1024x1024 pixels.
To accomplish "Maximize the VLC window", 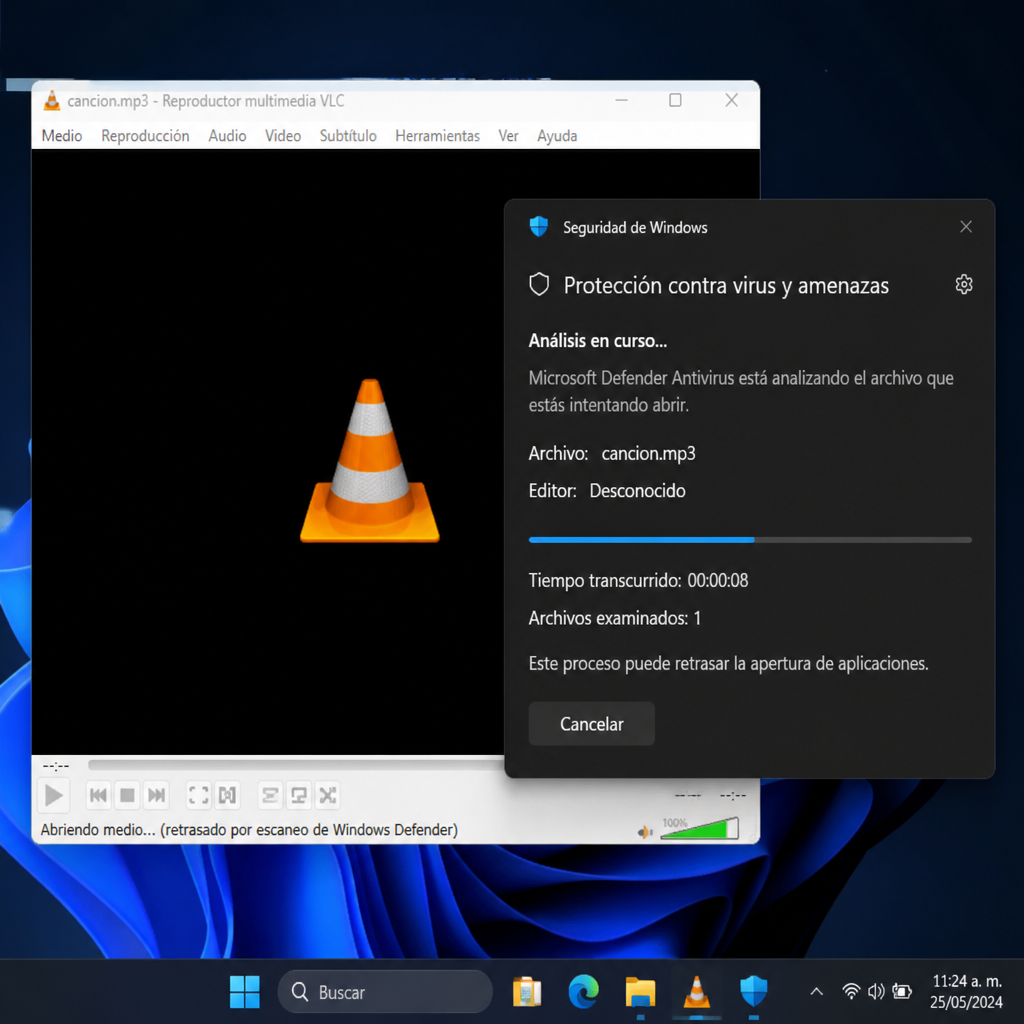I will (x=675, y=101).
